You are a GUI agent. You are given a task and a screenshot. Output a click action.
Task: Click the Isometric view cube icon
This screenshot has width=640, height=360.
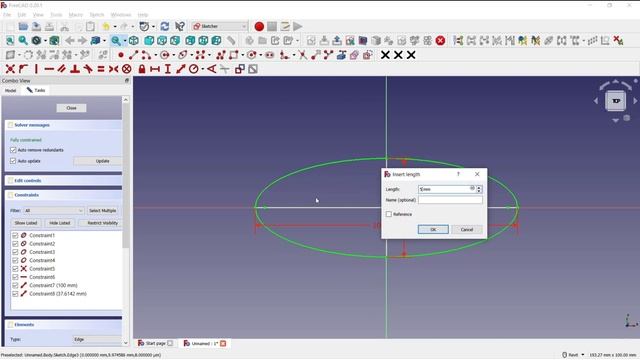pyautogui.click(x=133, y=40)
